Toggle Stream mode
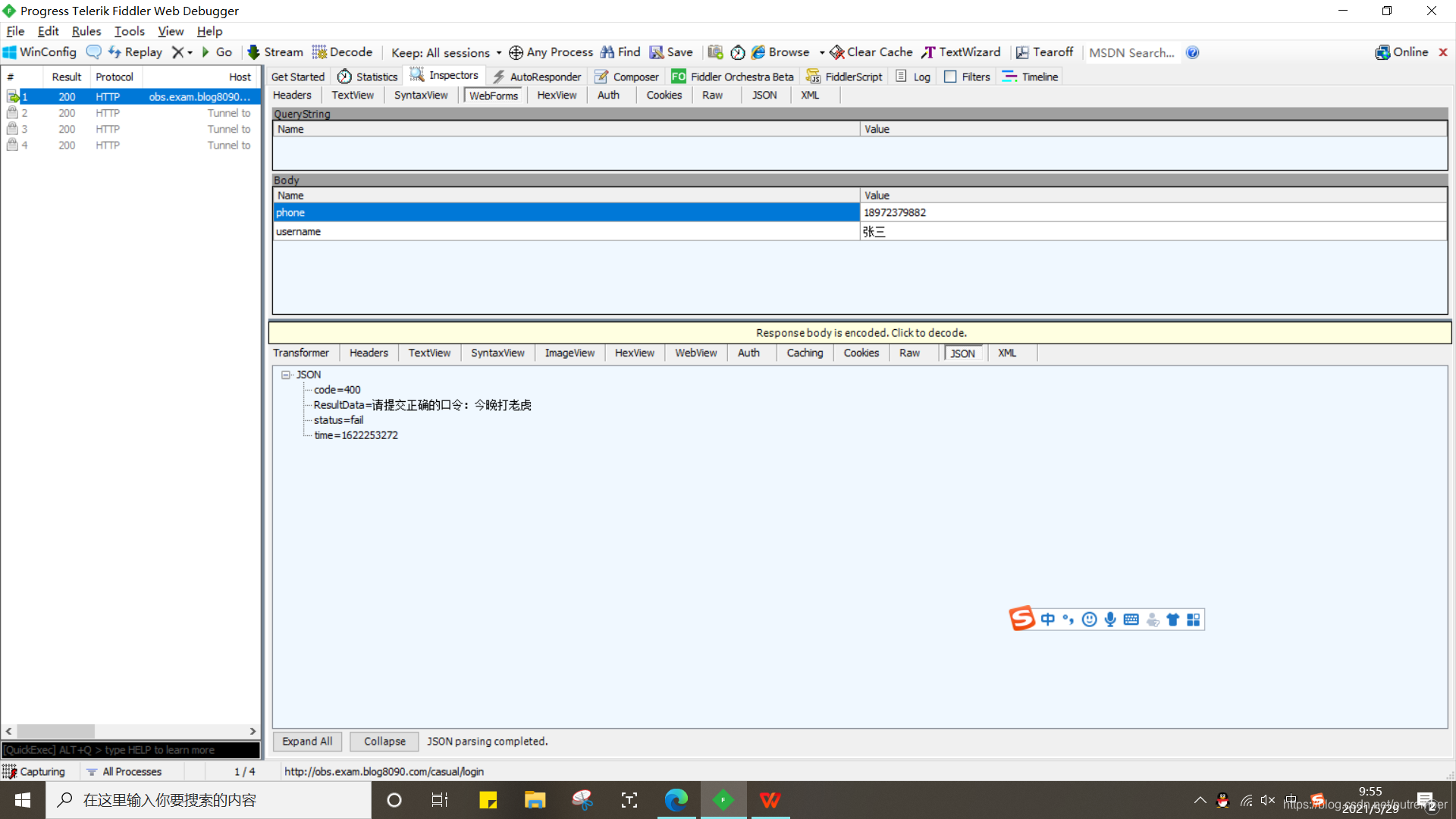1456x819 pixels. [275, 52]
